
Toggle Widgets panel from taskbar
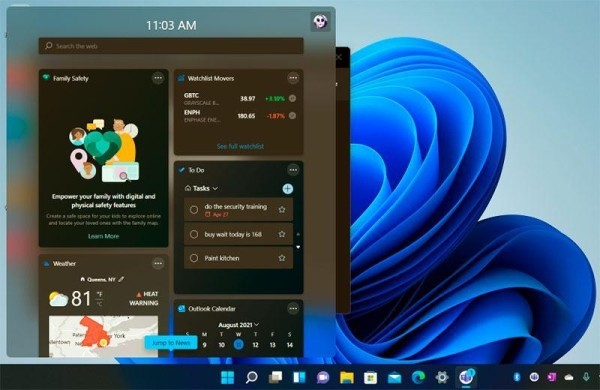point(299,377)
